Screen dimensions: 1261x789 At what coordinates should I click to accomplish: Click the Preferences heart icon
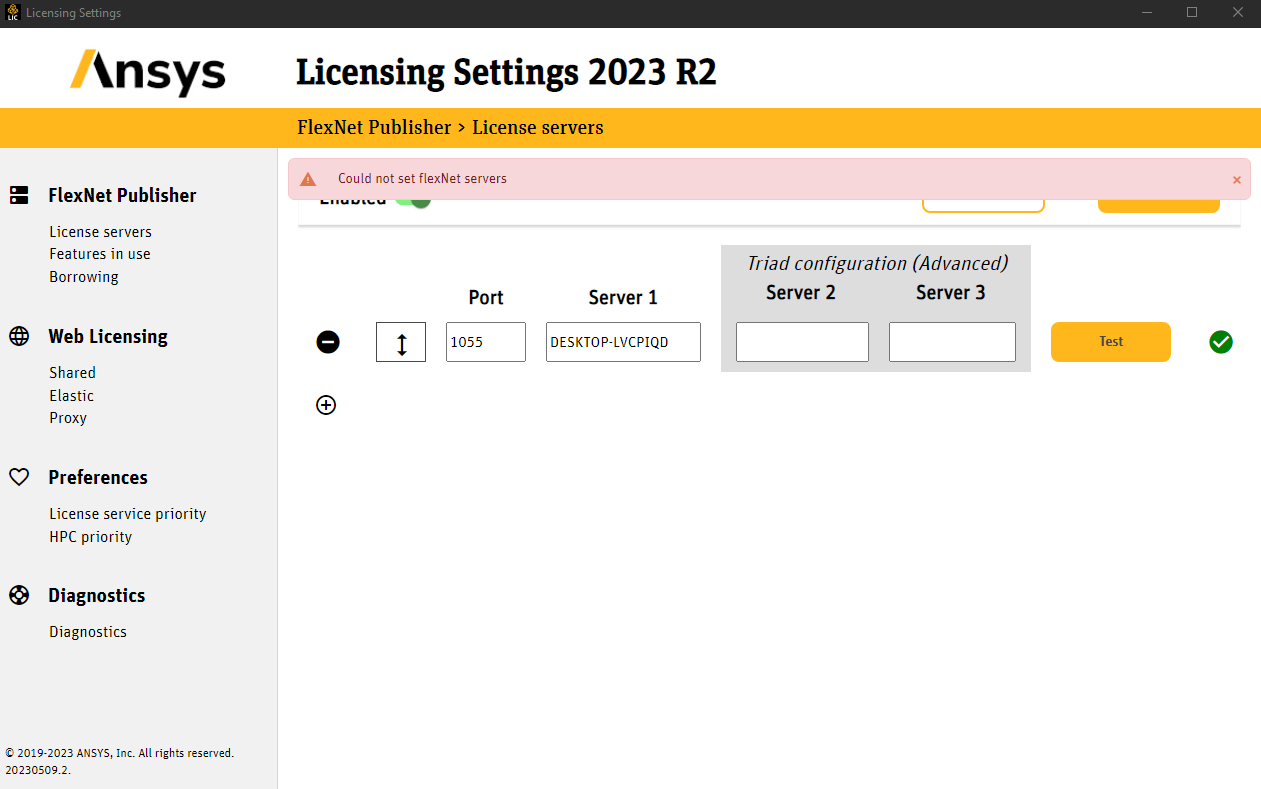click(19, 477)
